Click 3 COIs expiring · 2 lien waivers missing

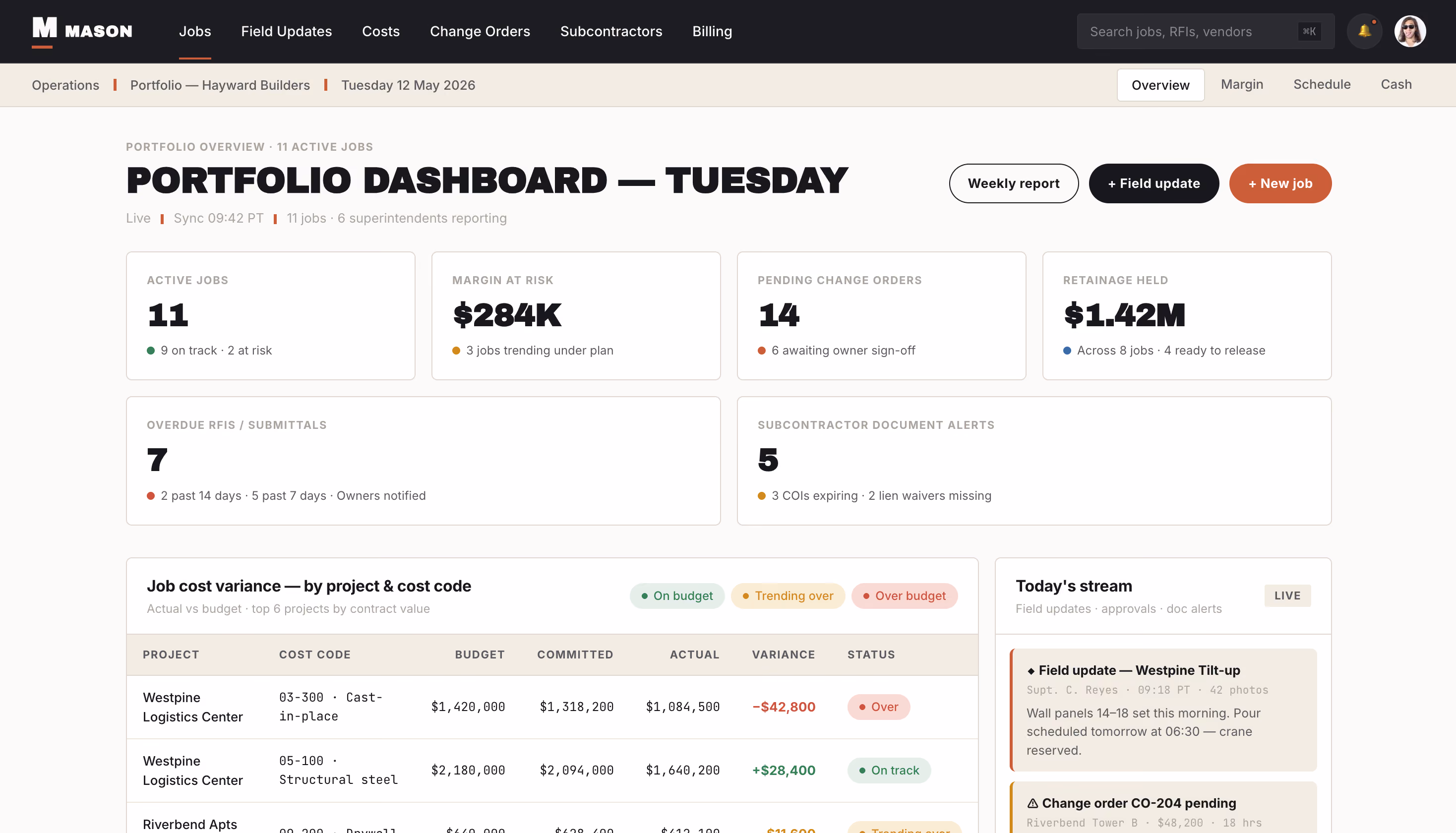(882, 495)
